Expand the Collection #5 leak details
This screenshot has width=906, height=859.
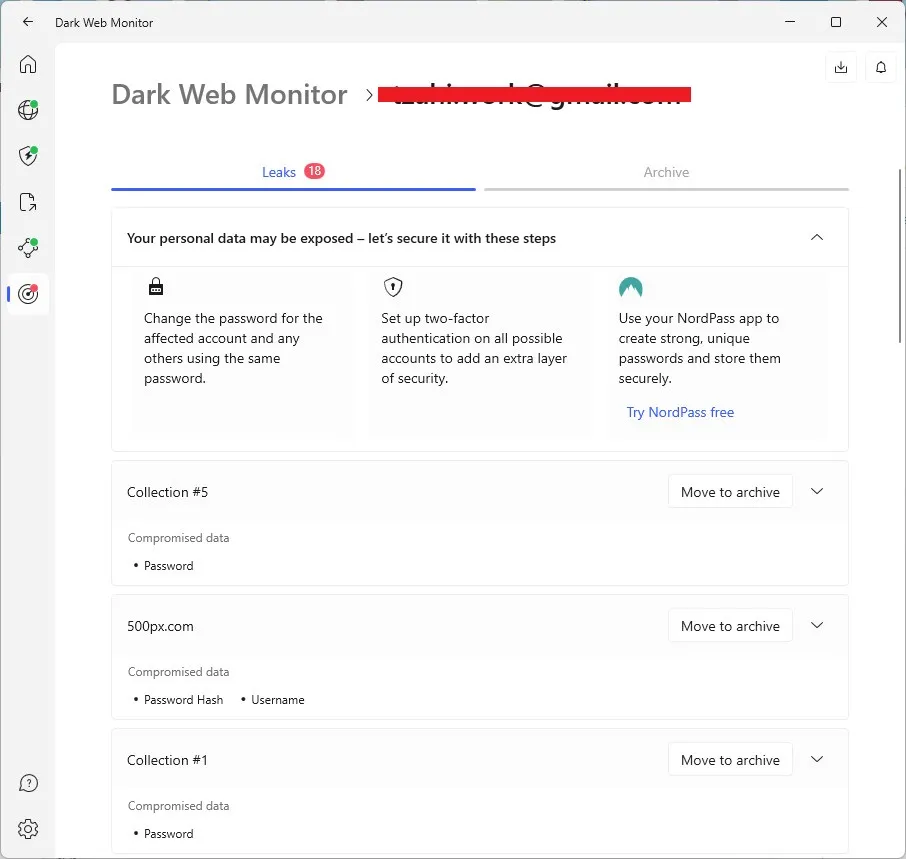817,492
